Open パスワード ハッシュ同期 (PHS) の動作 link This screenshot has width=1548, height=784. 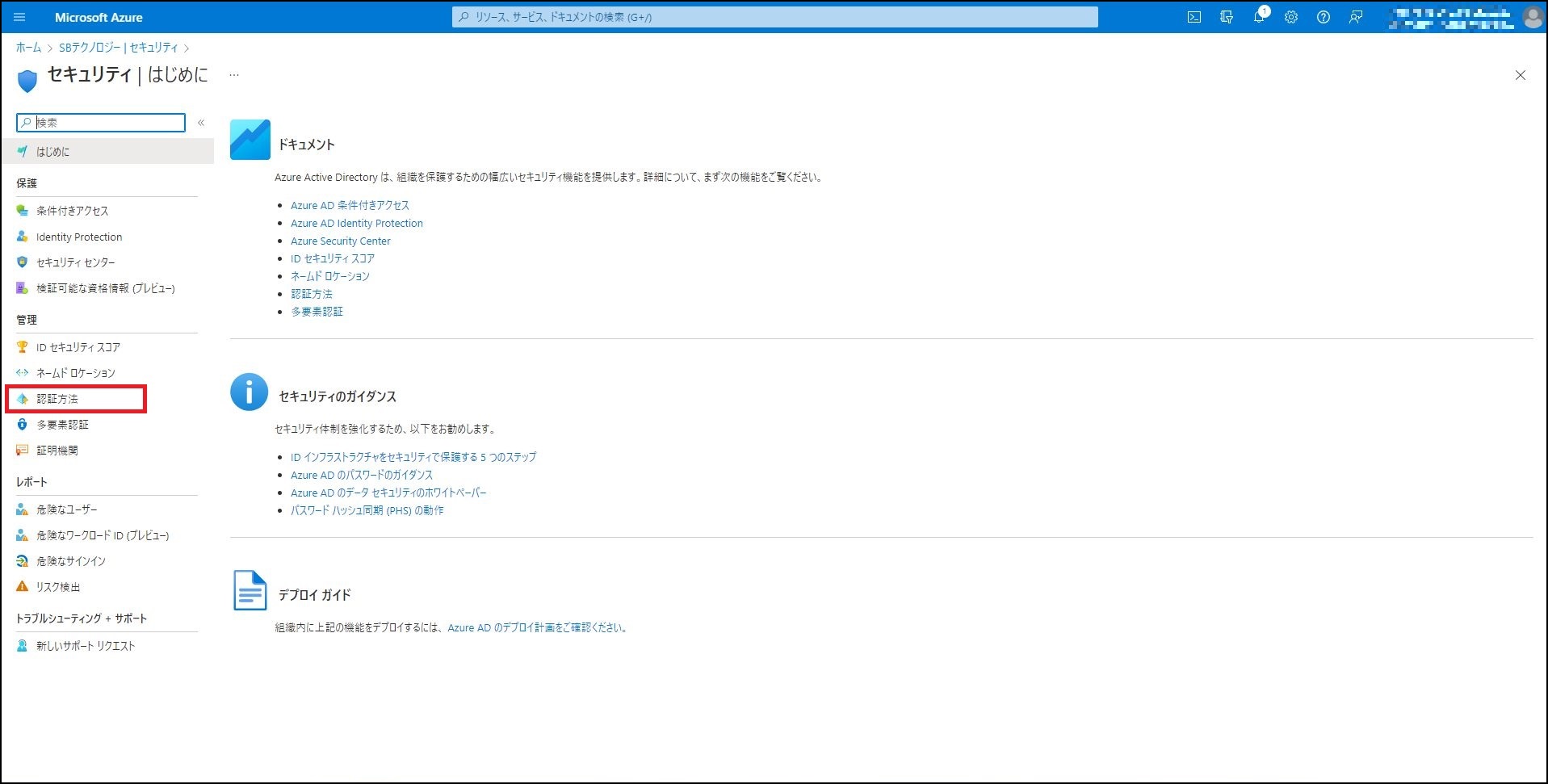[x=367, y=510]
